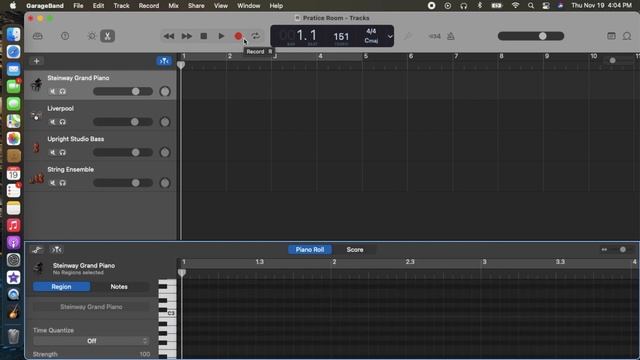Viewport: 640px width, 360px height.
Task: Click the region name field Steinway Grand Piano
Action: click(x=91, y=307)
